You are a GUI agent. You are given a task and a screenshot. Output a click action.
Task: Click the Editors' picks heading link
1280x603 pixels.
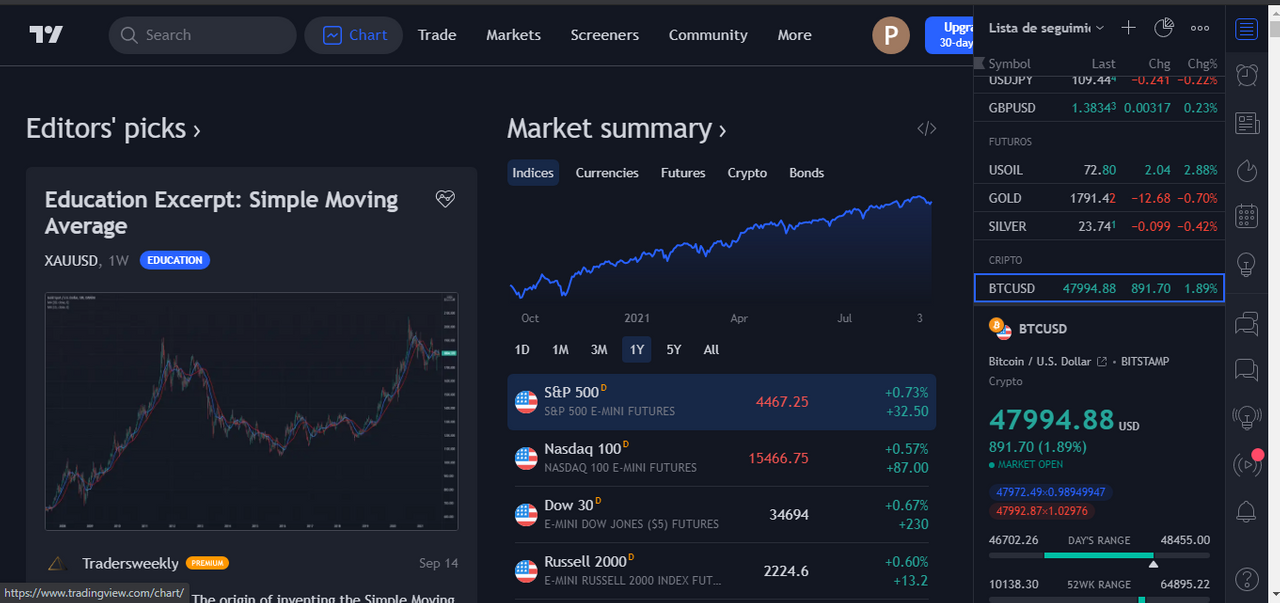[112, 129]
